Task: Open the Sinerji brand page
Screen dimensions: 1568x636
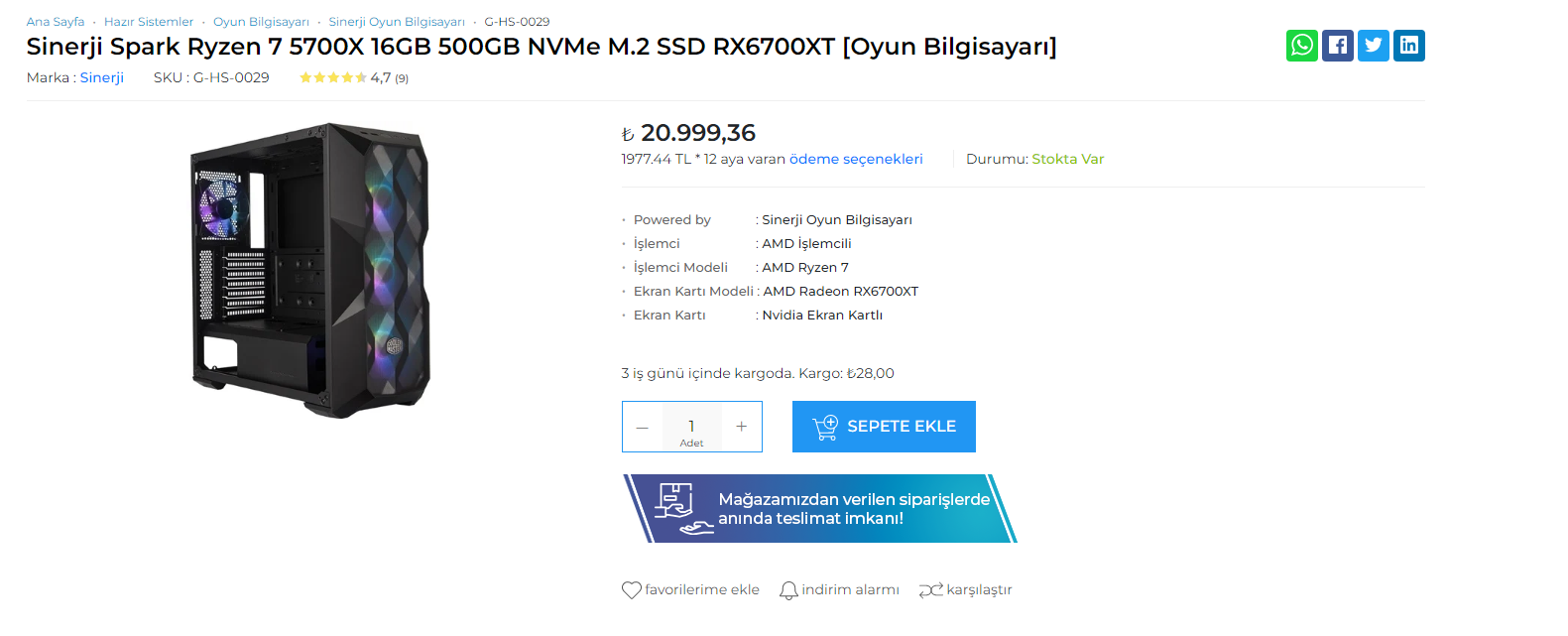Action: coord(101,77)
